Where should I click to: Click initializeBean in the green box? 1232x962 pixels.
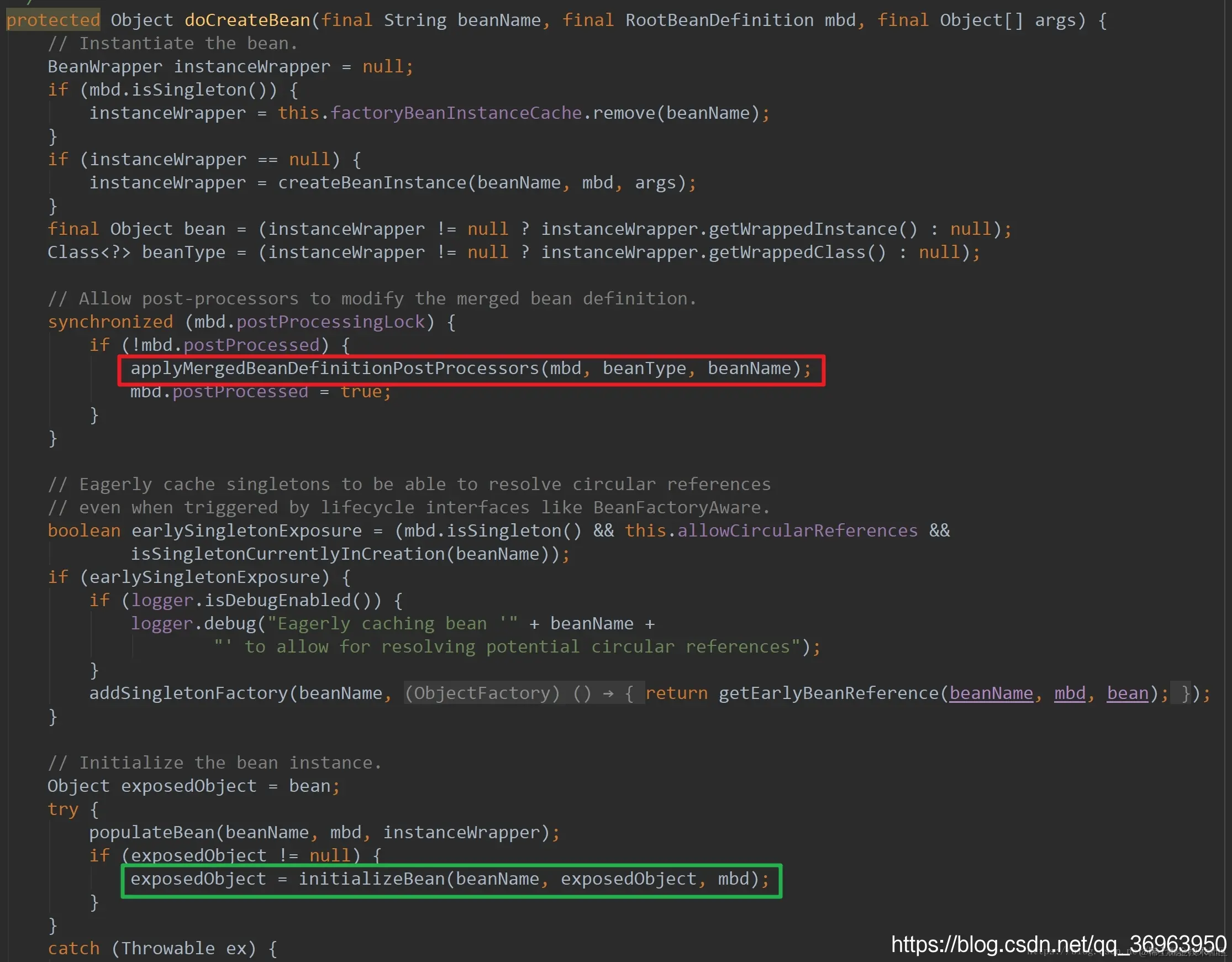click(x=372, y=879)
